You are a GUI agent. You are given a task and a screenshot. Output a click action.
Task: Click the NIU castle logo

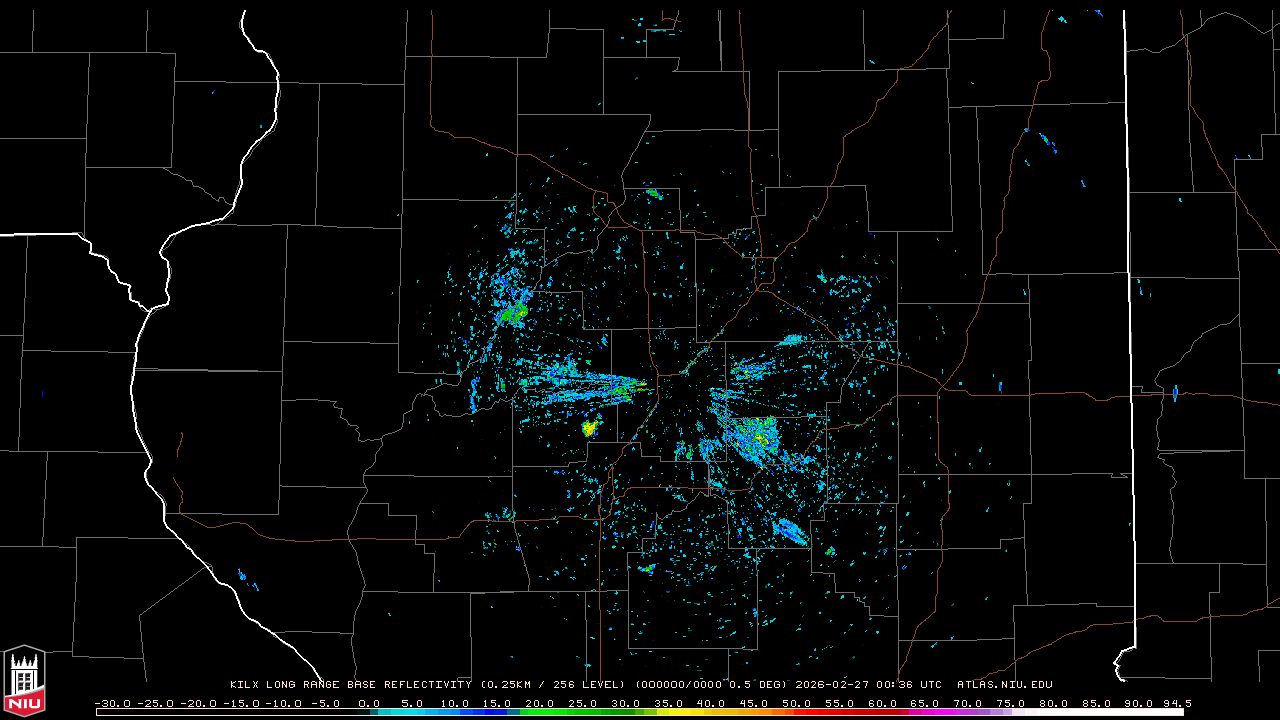pos(24,682)
